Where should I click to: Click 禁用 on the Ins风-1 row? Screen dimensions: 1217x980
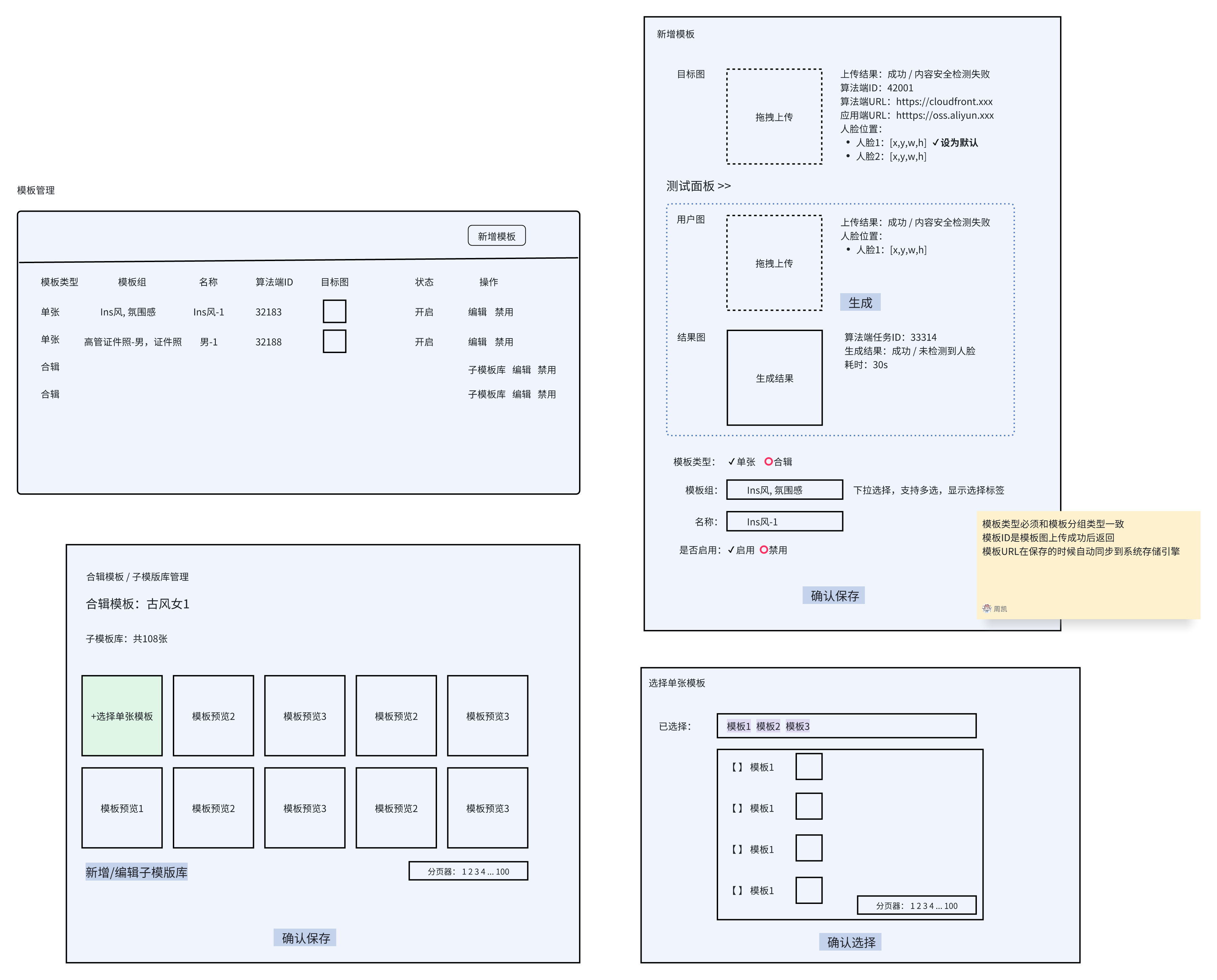[x=504, y=311]
